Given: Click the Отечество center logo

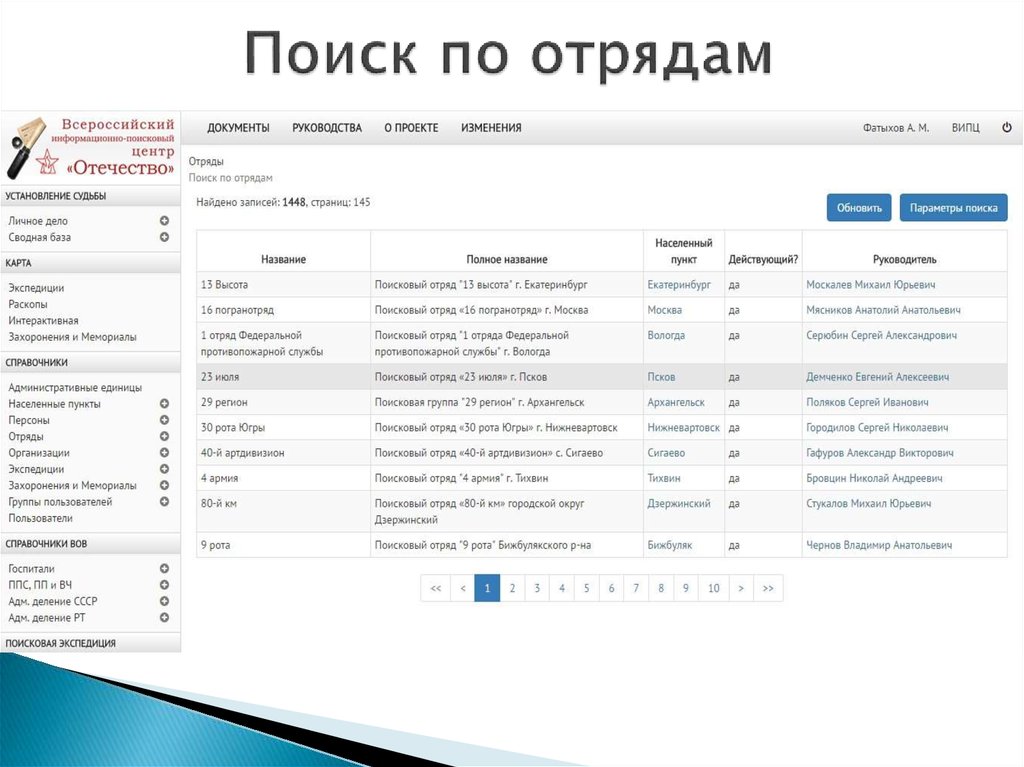Looking at the screenshot, I should pos(91,147).
